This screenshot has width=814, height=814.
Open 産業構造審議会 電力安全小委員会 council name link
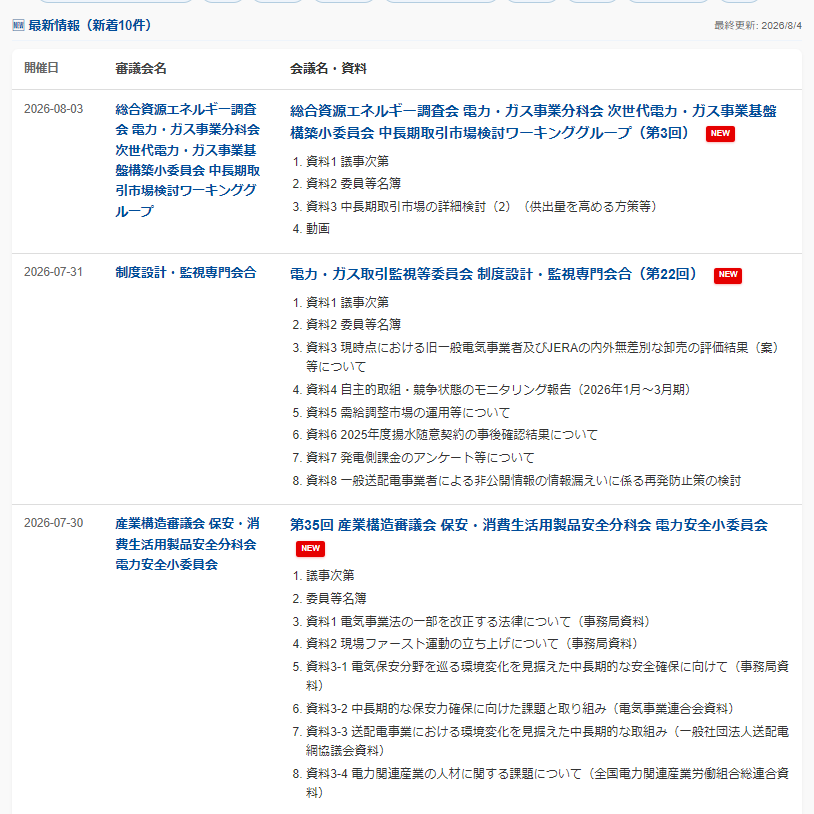(187, 544)
